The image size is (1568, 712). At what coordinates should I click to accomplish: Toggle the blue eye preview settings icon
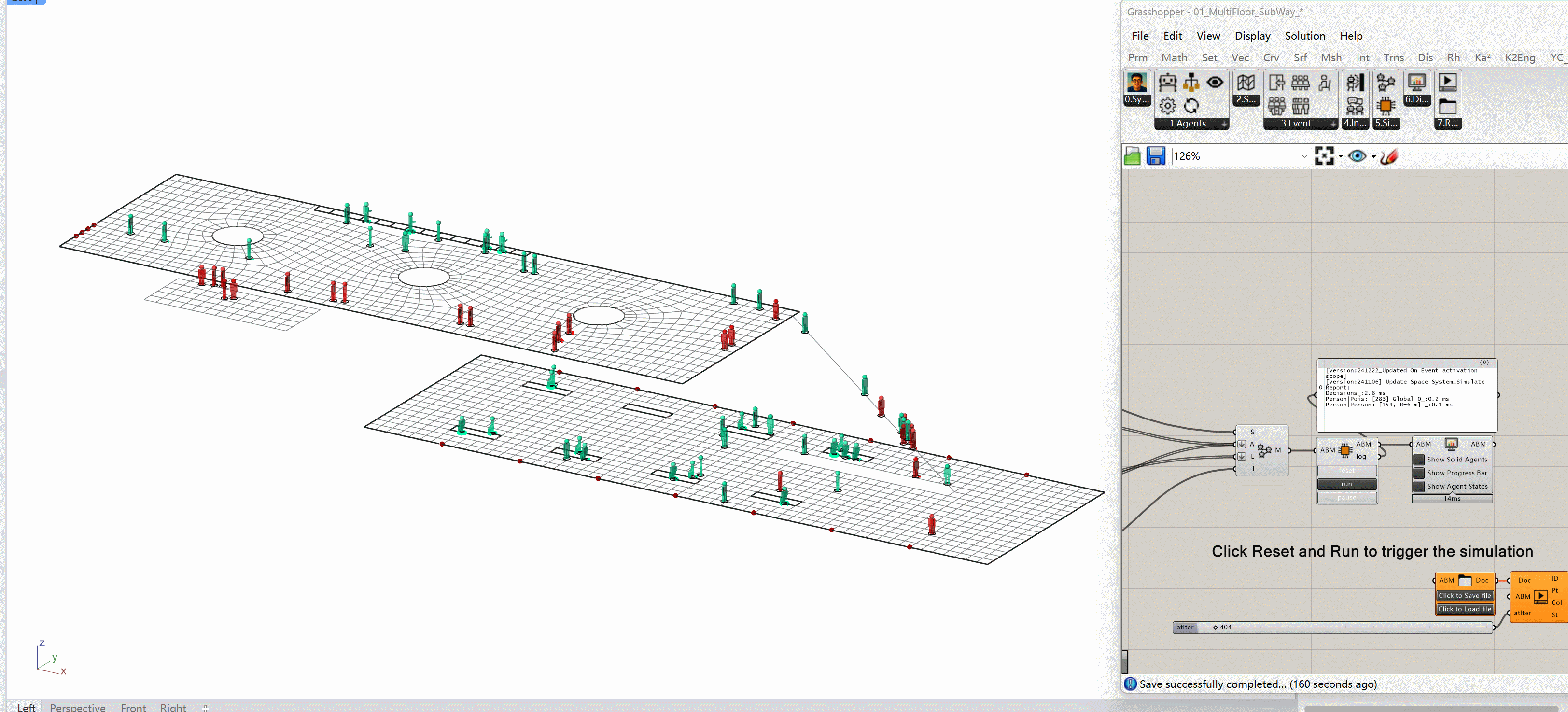pyautogui.click(x=1357, y=156)
